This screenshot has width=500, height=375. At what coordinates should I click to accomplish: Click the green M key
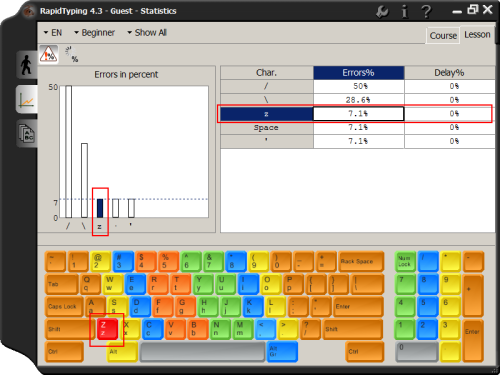tap(243, 329)
